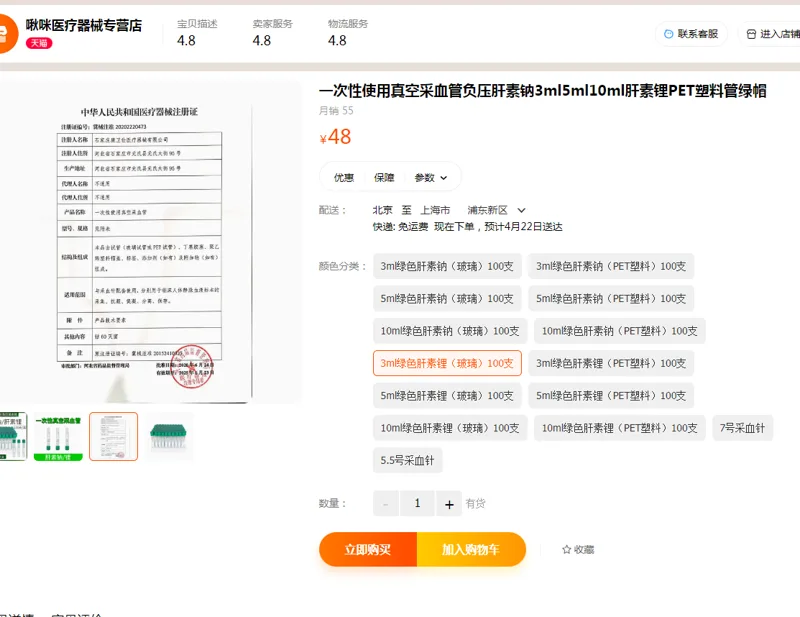Image resolution: width=800 pixels, height=617 pixels.
Task: Click the main certificate product image
Action: click(x=150, y=242)
